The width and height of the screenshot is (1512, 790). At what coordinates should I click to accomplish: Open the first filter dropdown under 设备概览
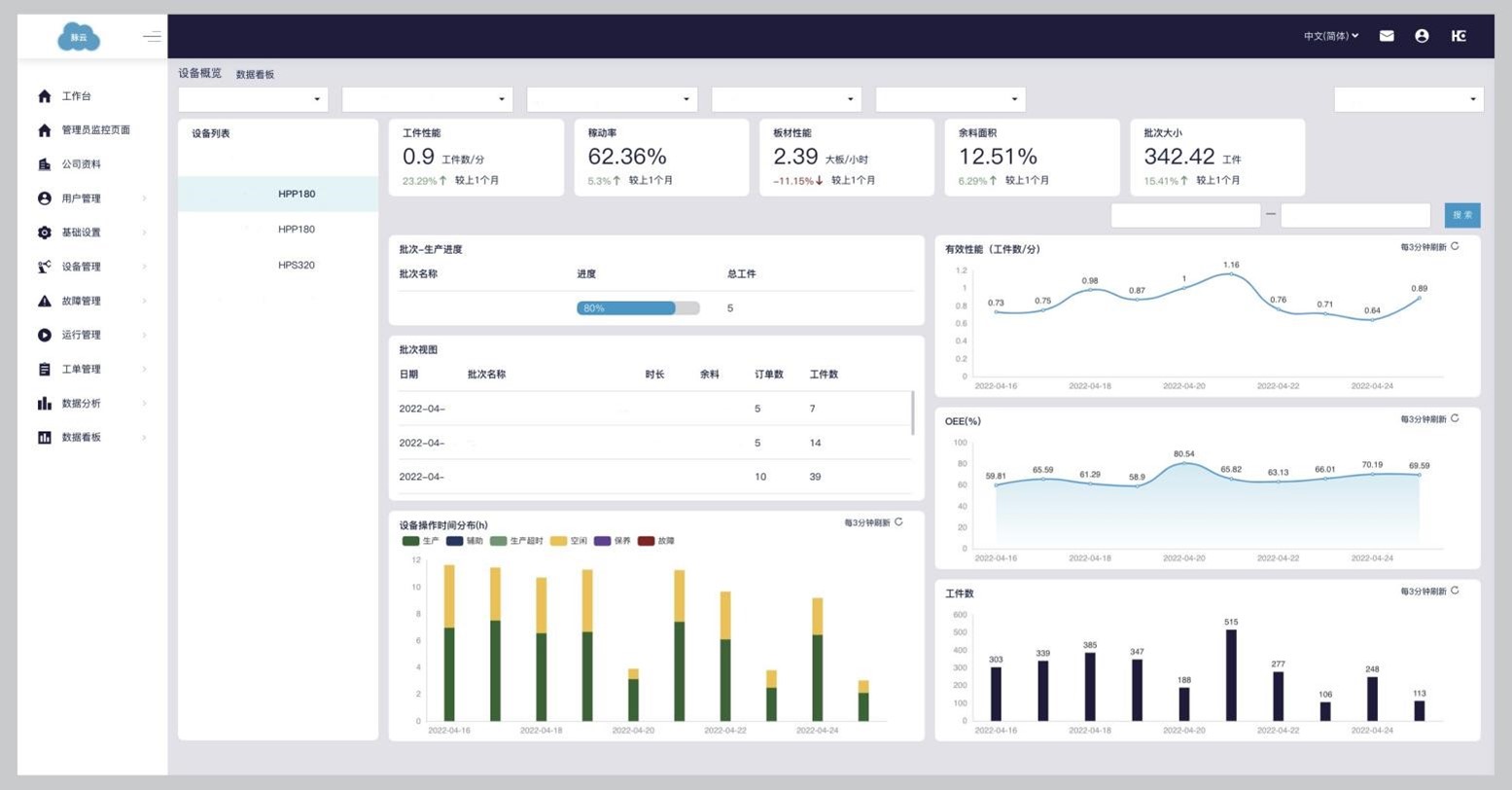253,99
